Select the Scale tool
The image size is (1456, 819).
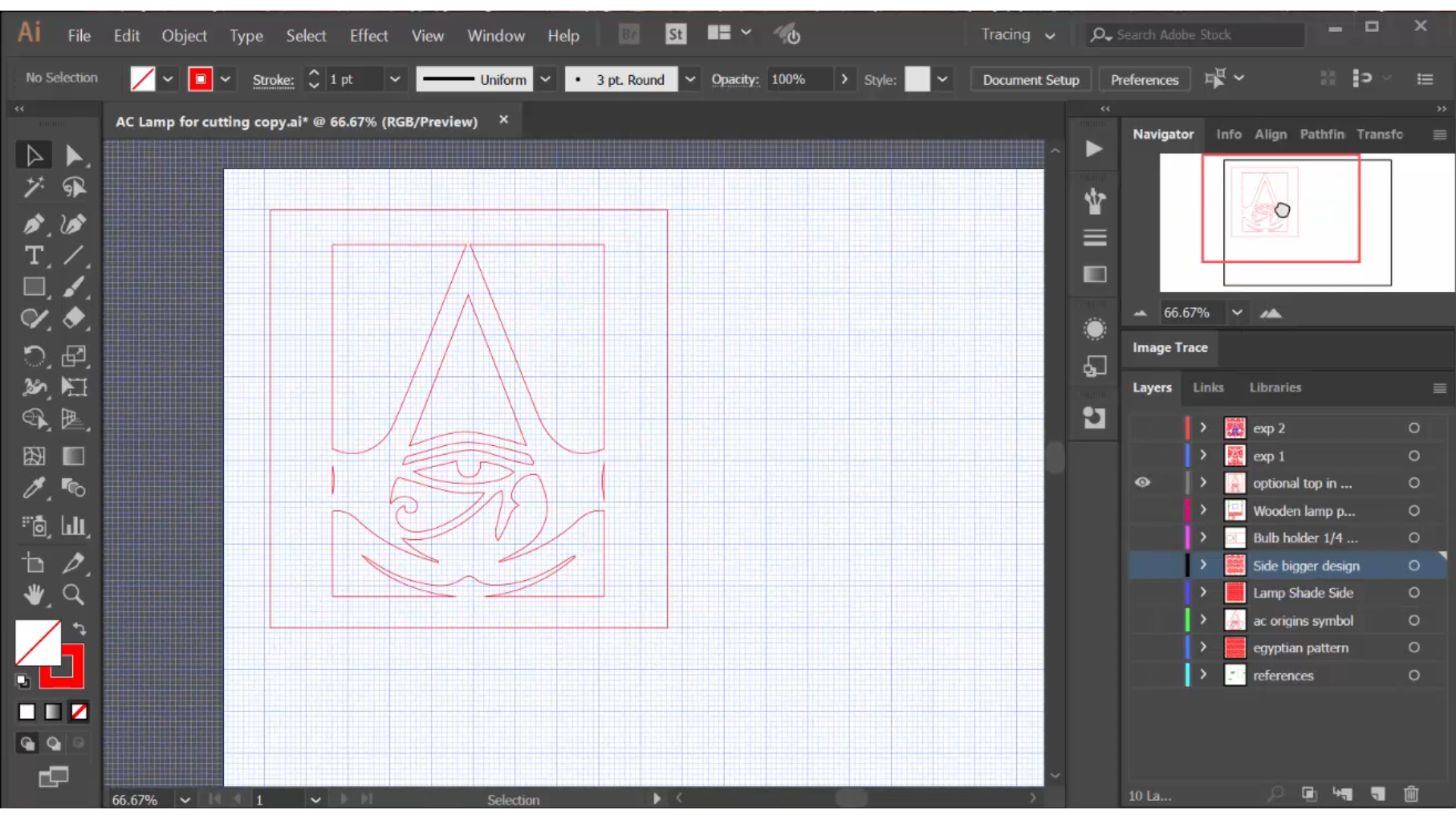point(74,355)
